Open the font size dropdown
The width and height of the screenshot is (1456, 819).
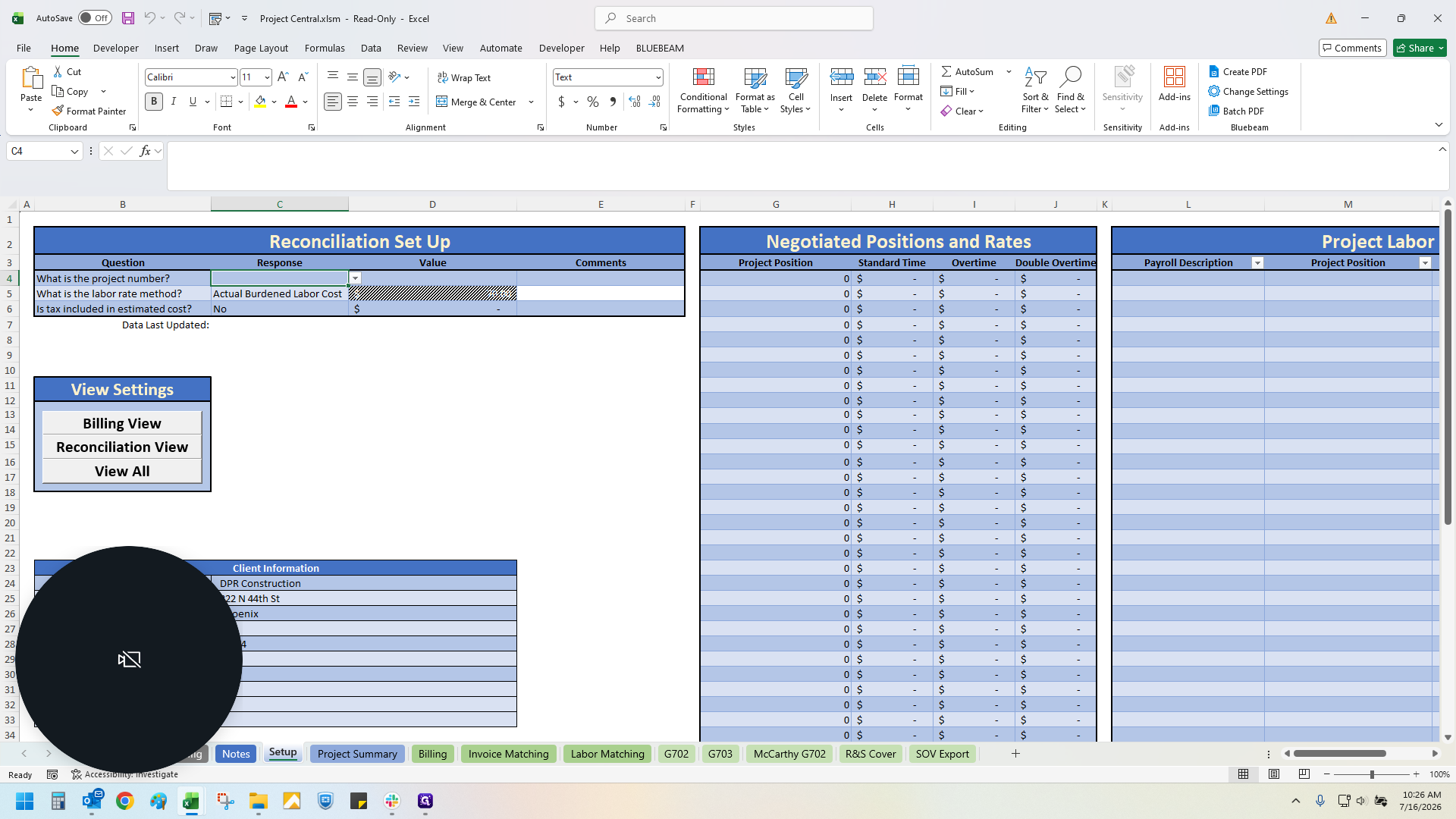coord(267,77)
